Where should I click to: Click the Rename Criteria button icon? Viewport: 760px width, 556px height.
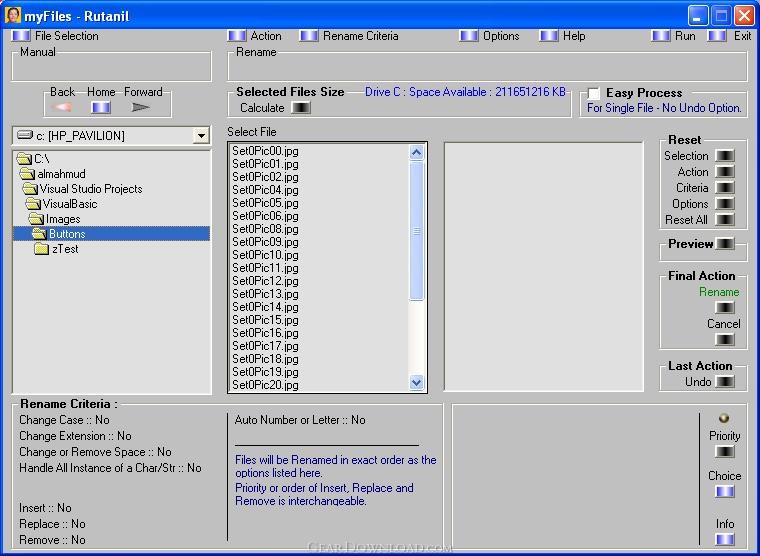[x=309, y=36]
